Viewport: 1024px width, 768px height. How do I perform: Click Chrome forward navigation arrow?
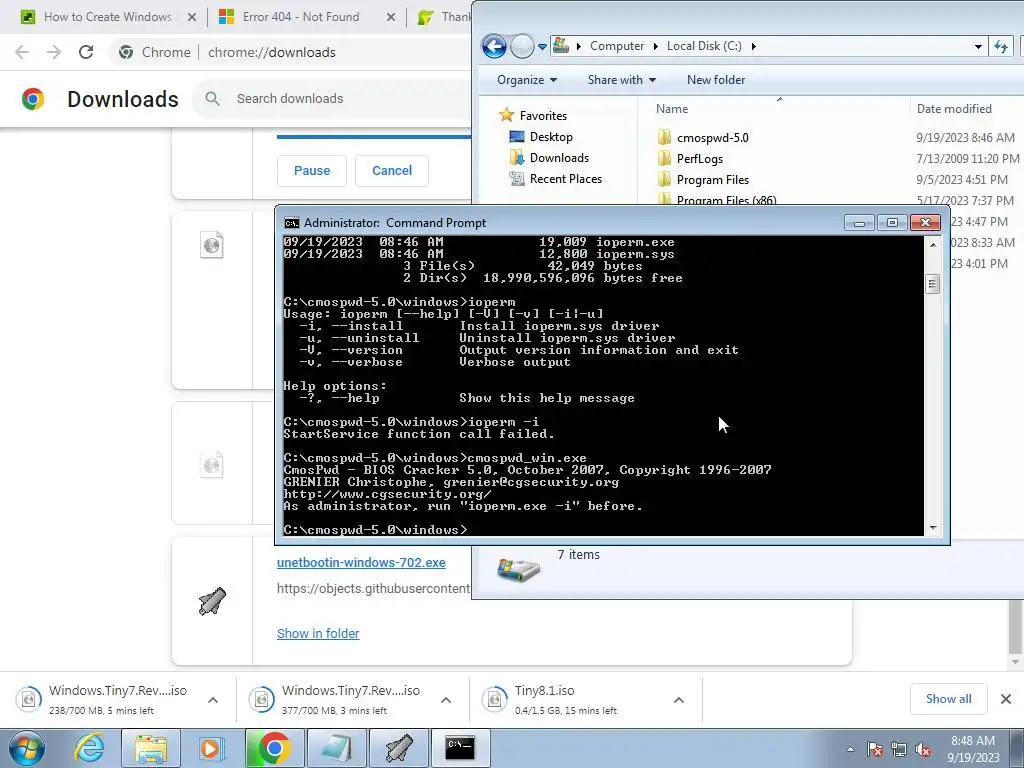pos(54,52)
